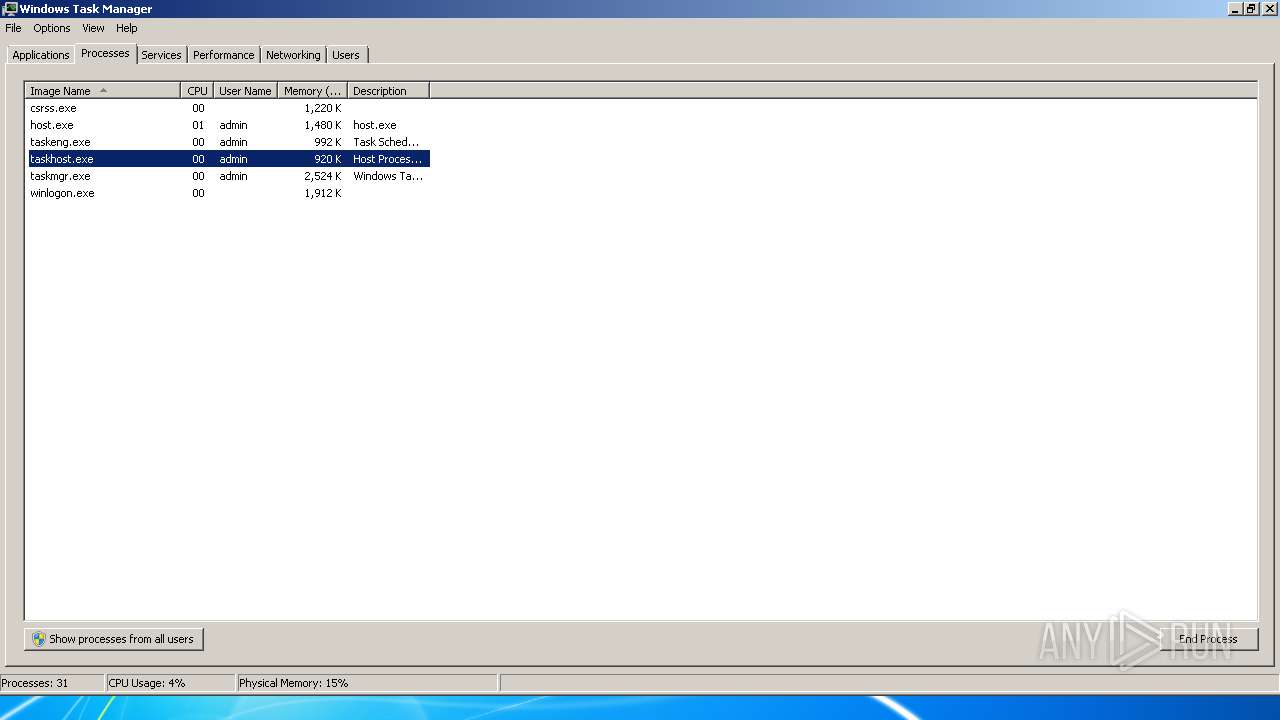Click CPU value 01 for host.exe
This screenshot has height=720, width=1280.
(198, 125)
